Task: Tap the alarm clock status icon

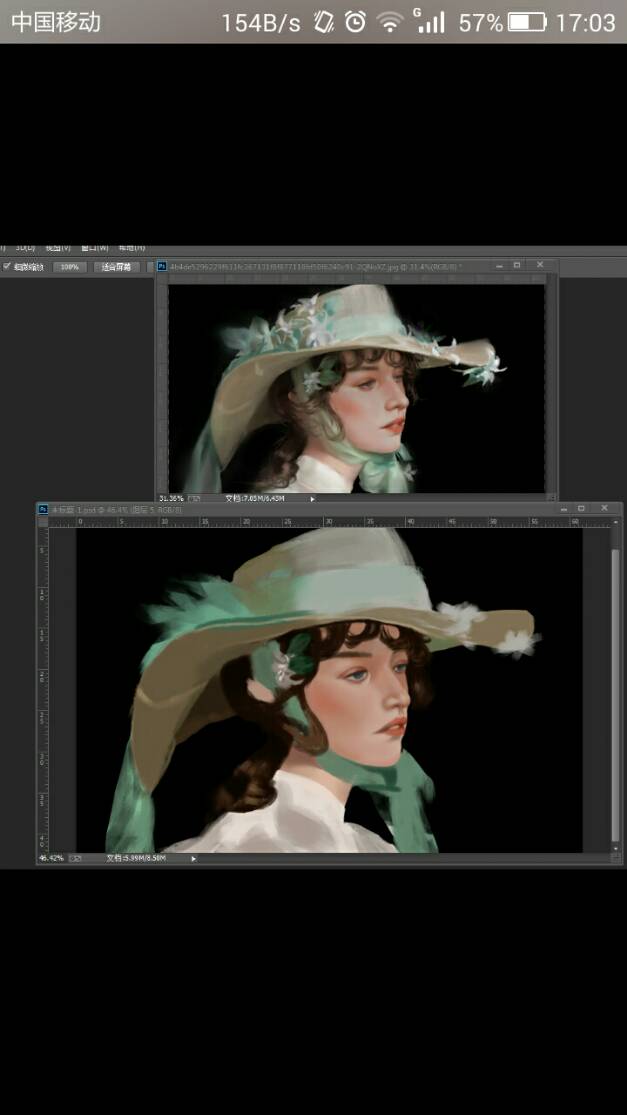Action: point(355,22)
